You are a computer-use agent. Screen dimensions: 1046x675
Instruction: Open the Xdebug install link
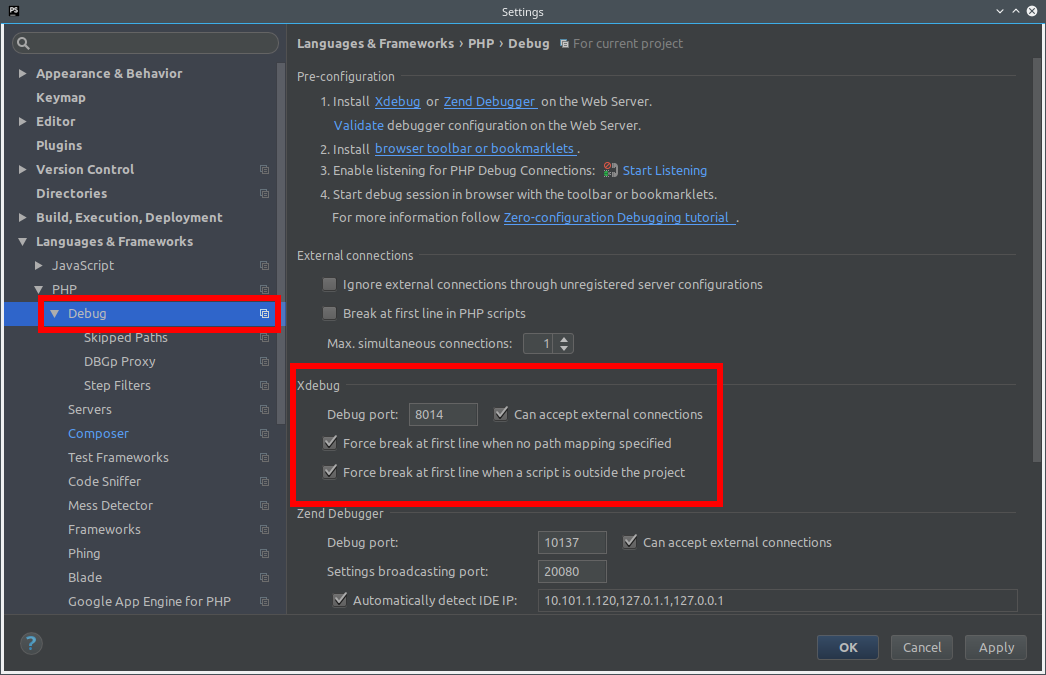click(398, 101)
